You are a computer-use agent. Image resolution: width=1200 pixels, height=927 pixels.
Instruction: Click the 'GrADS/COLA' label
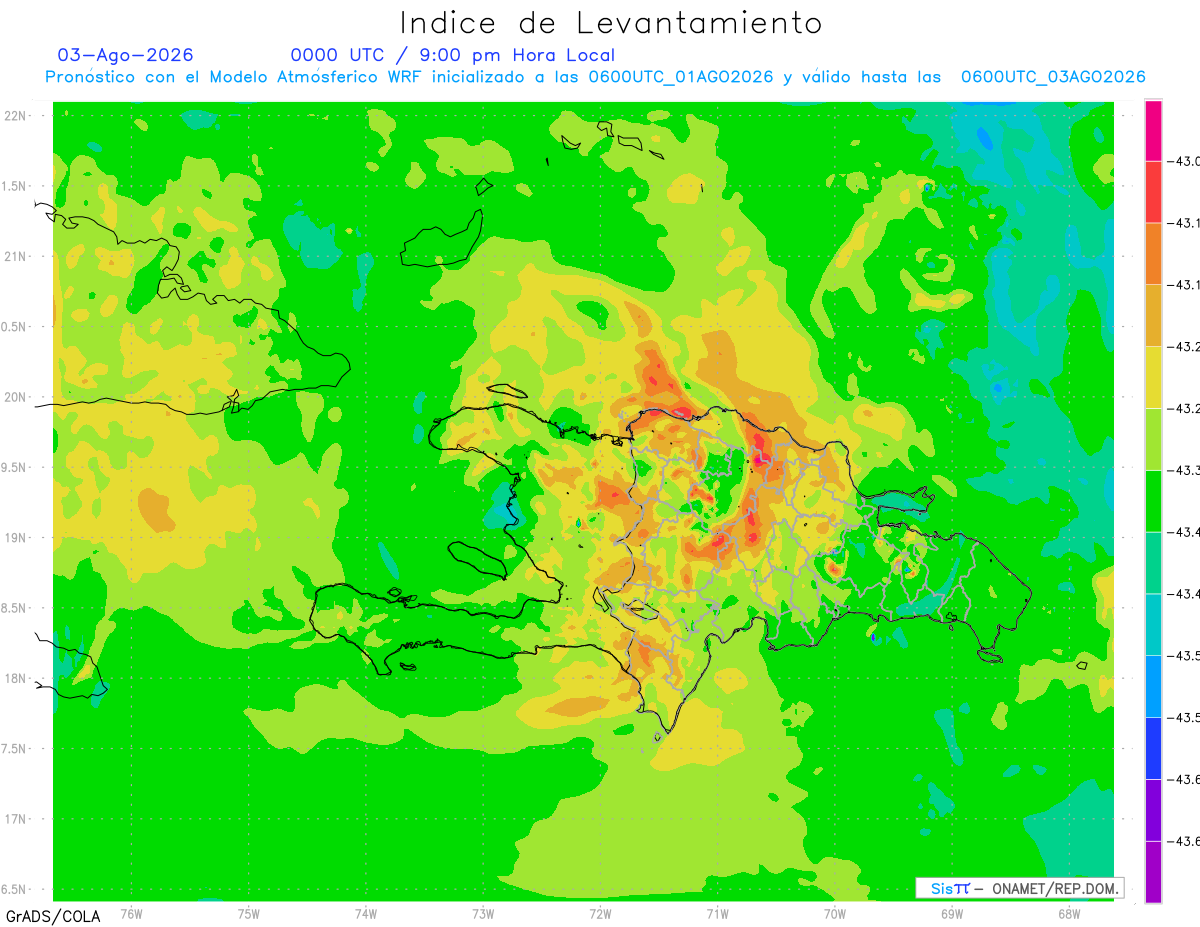pyautogui.click(x=52, y=916)
